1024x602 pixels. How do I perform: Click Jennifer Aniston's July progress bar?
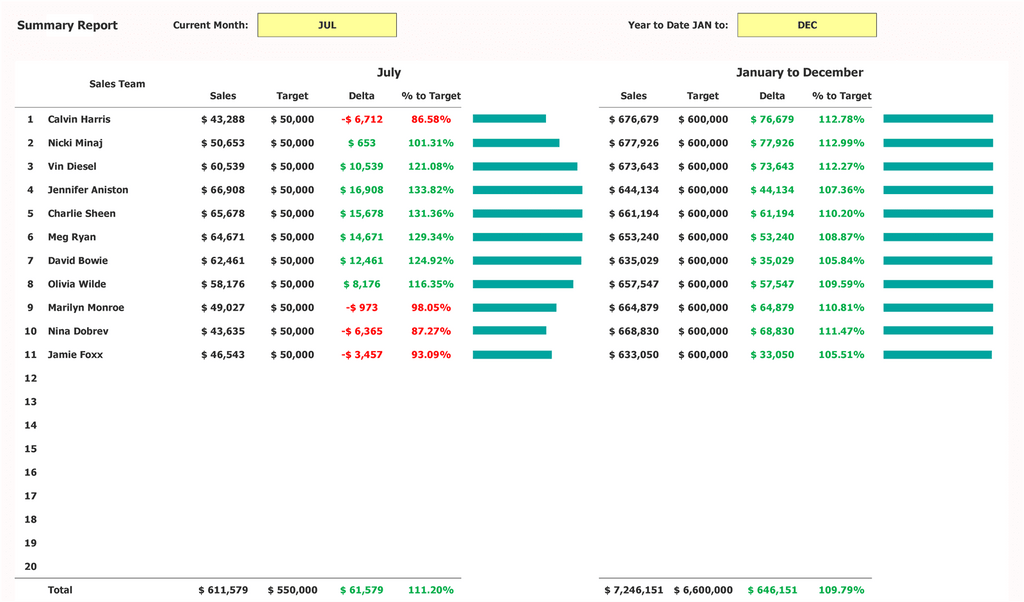(527, 190)
